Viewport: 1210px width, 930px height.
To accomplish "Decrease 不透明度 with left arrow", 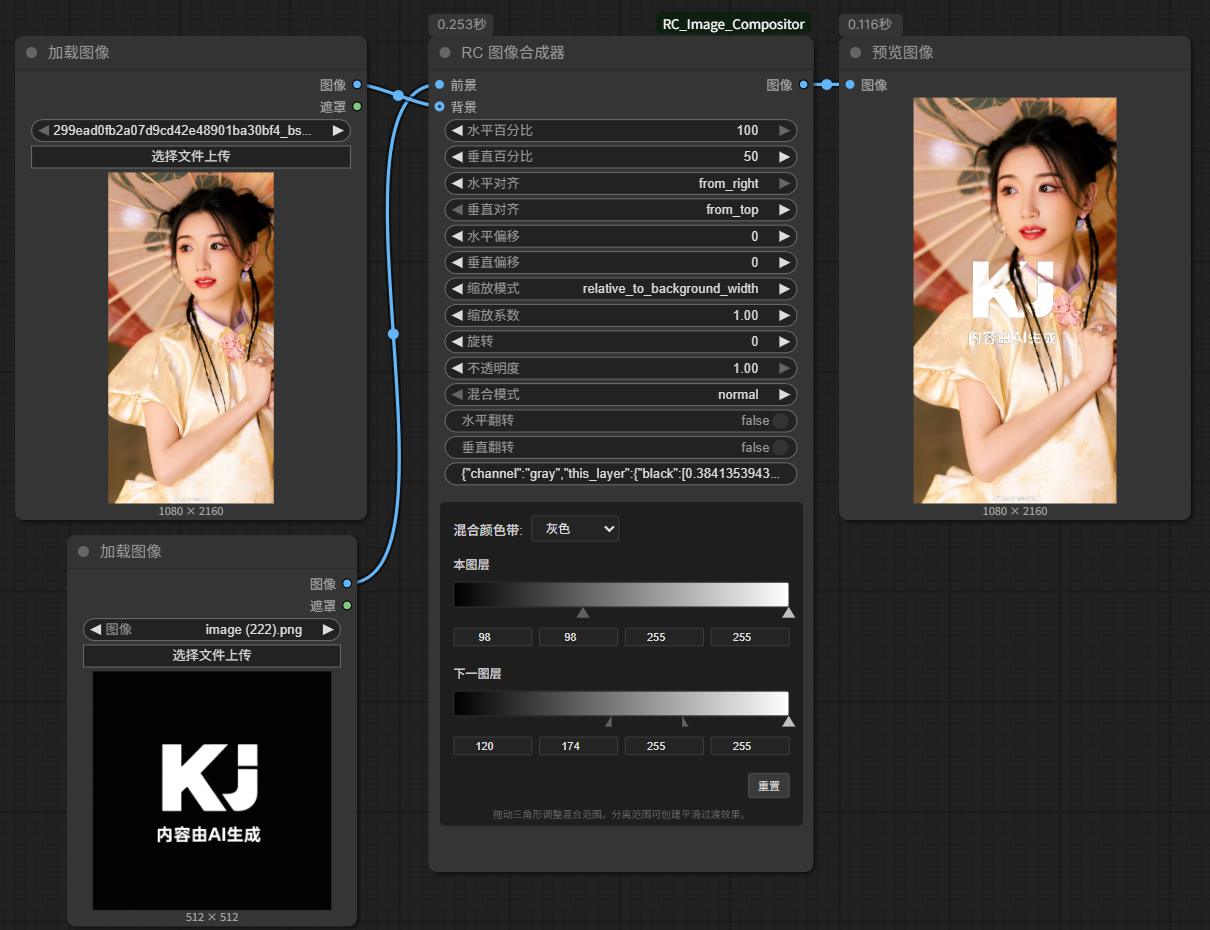I will coord(457,368).
